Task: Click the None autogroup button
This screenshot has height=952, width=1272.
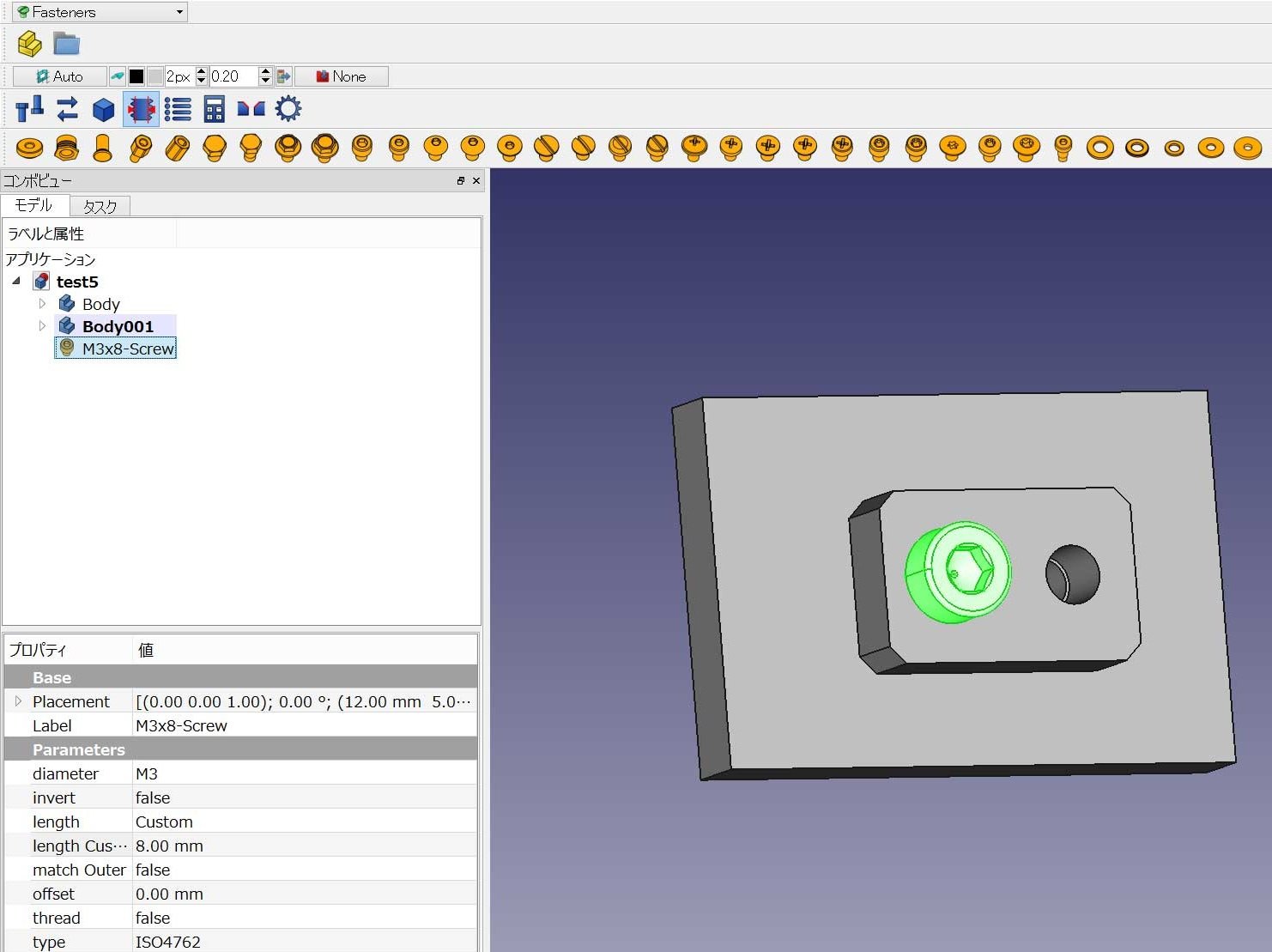Action: (x=342, y=76)
